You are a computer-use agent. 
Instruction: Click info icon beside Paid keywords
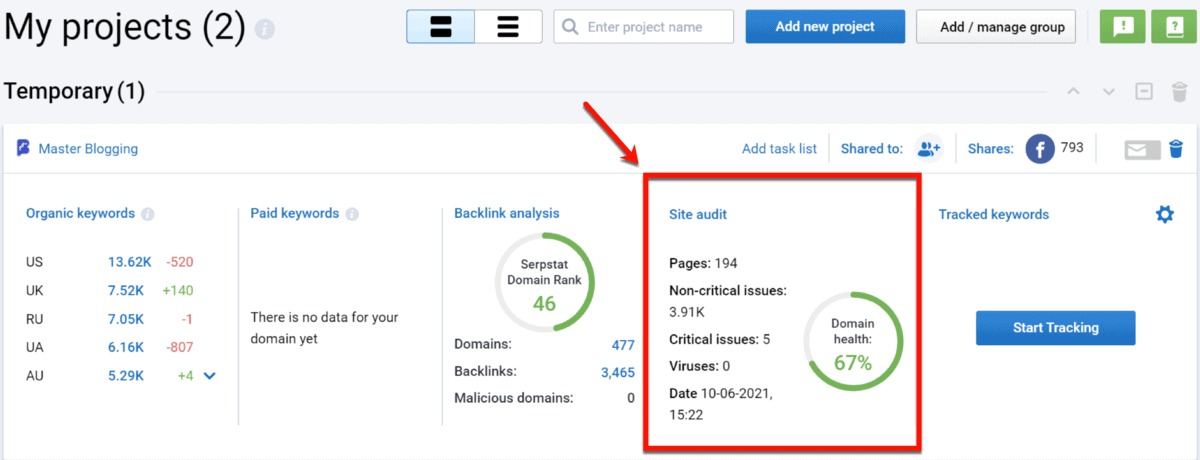352,214
